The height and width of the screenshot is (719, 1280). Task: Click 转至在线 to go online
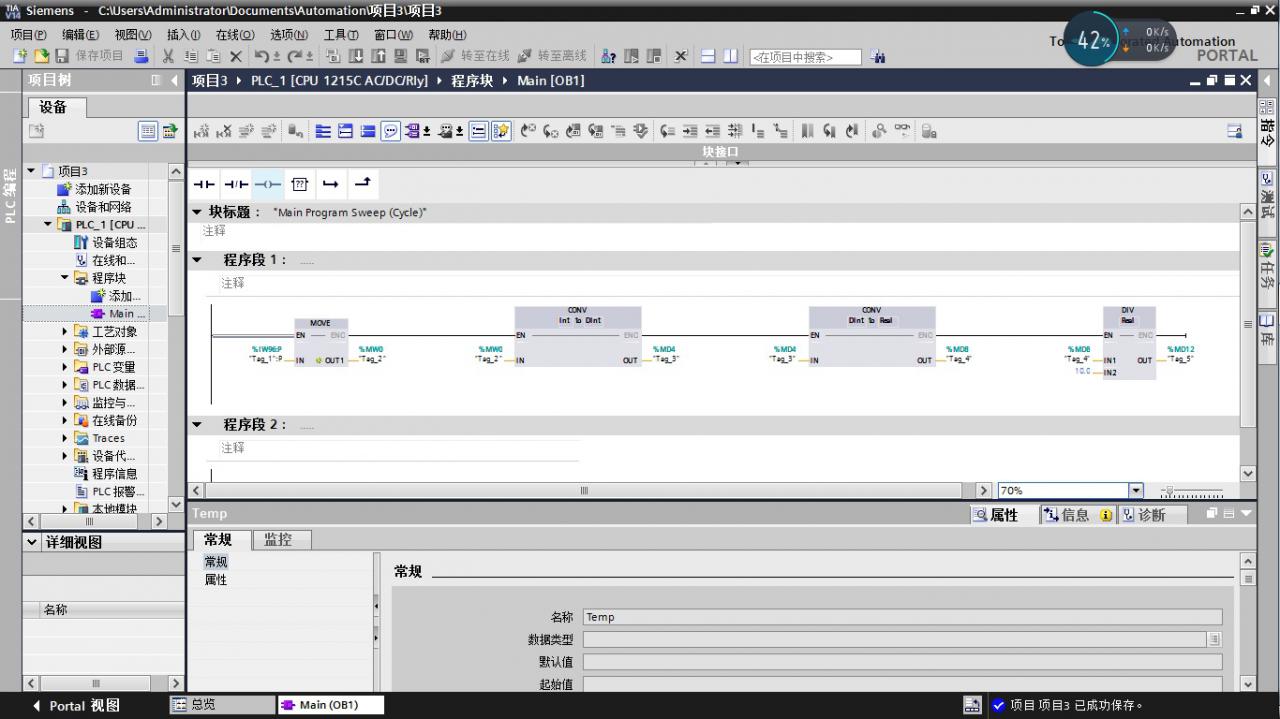tap(475, 57)
